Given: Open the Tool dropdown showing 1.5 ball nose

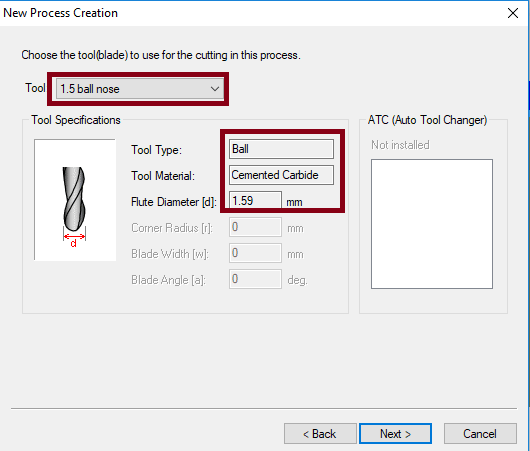Looking at the screenshot, I should 140,89.
